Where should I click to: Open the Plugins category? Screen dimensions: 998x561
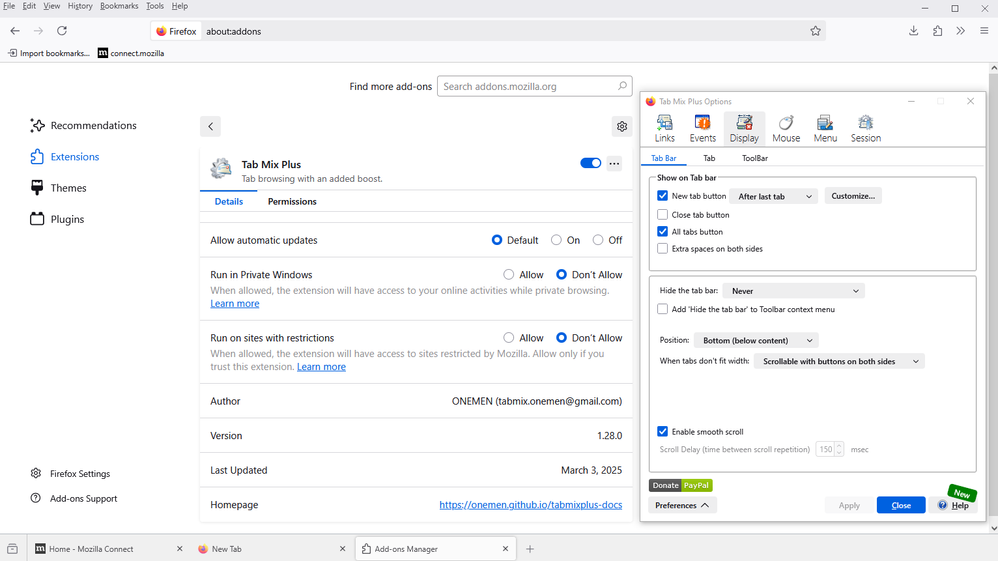[57, 219]
